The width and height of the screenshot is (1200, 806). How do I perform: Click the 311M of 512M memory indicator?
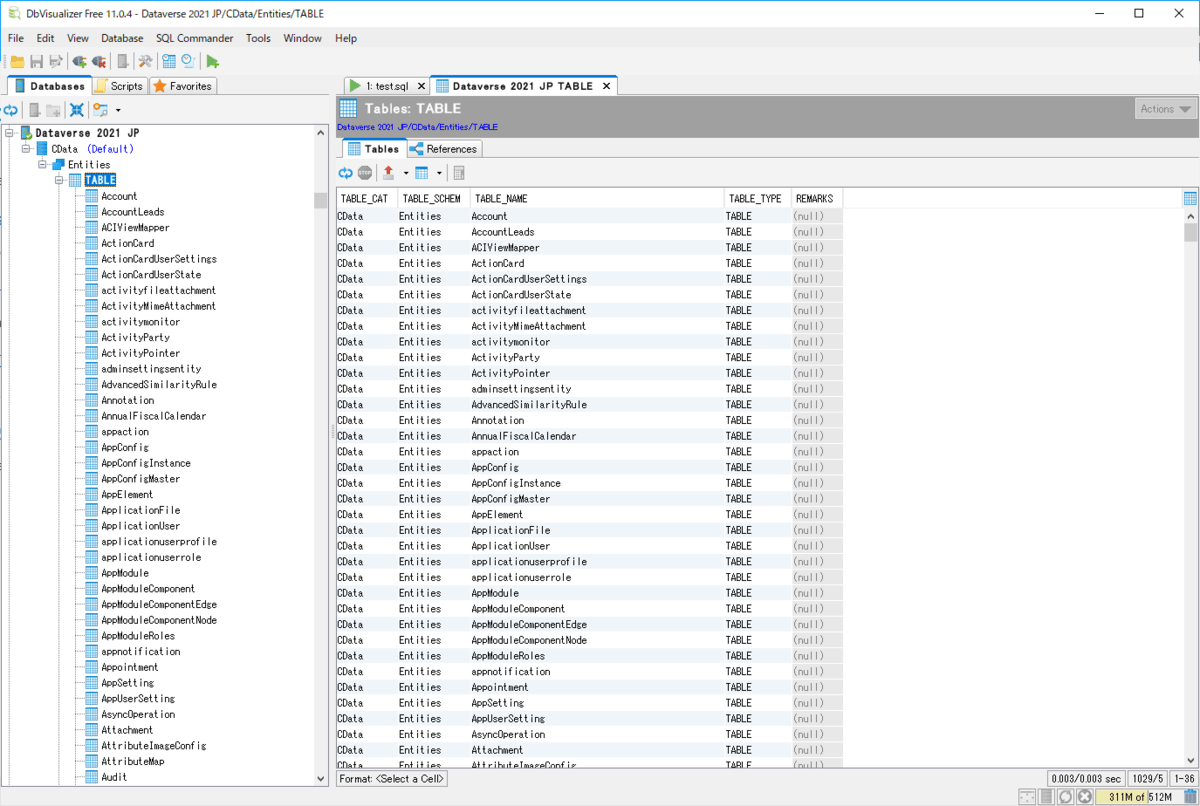1136,796
